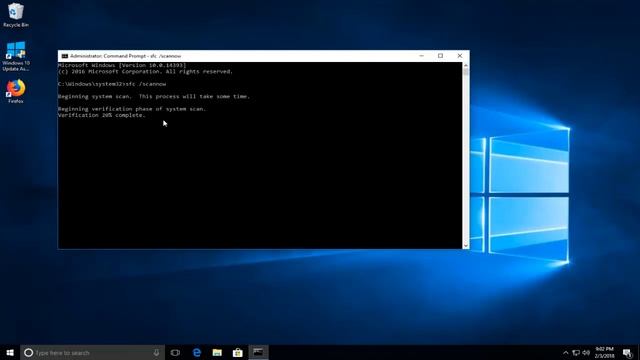640x360 pixels.
Task: Open the network status tray icon
Action: (x=576, y=353)
